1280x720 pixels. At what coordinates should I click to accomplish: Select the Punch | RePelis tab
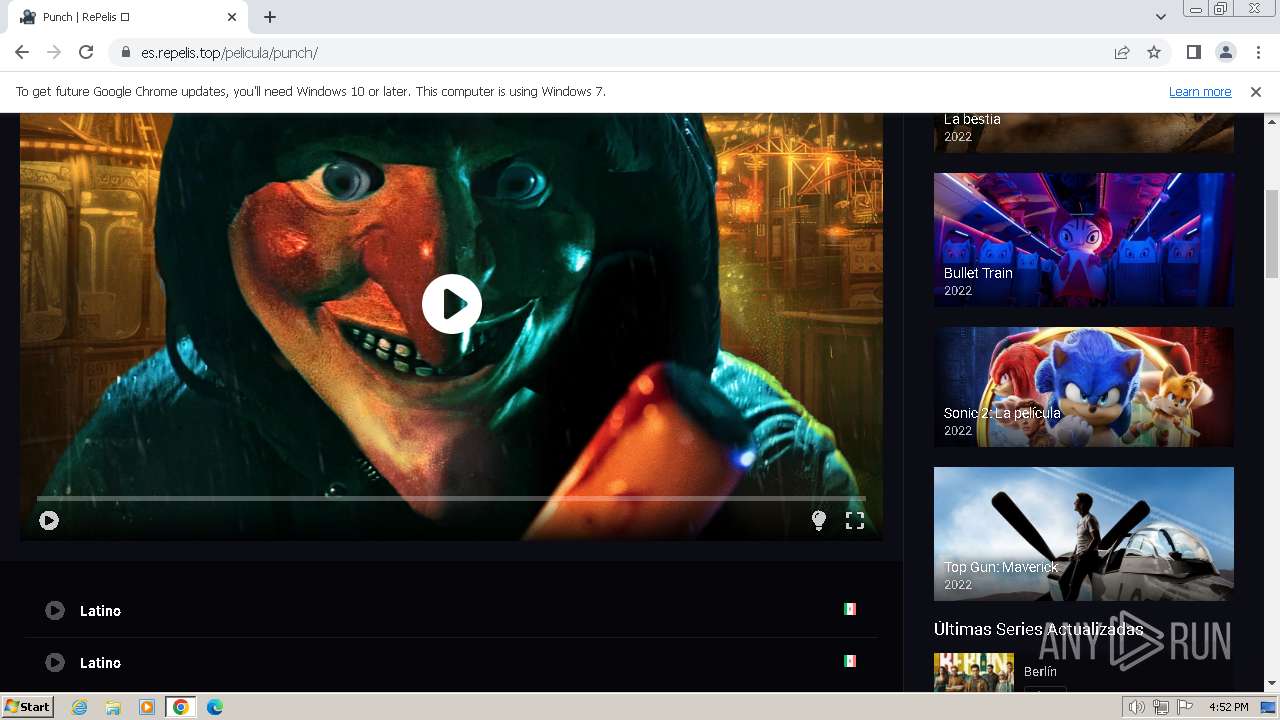coord(130,17)
